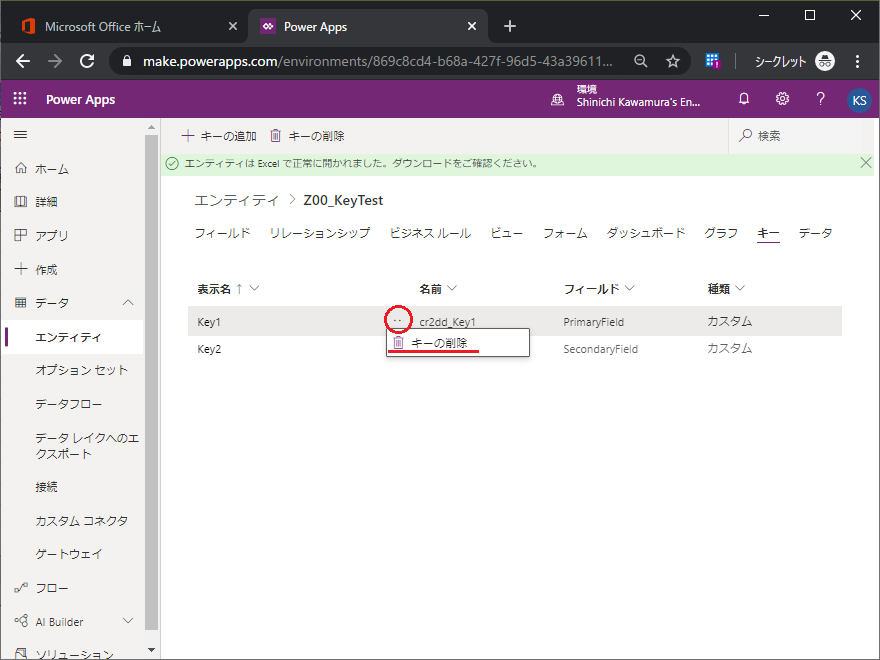Switch to the ビジネス ルール tab
The width and height of the screenshot is (880, 660).
pos(430,233)
